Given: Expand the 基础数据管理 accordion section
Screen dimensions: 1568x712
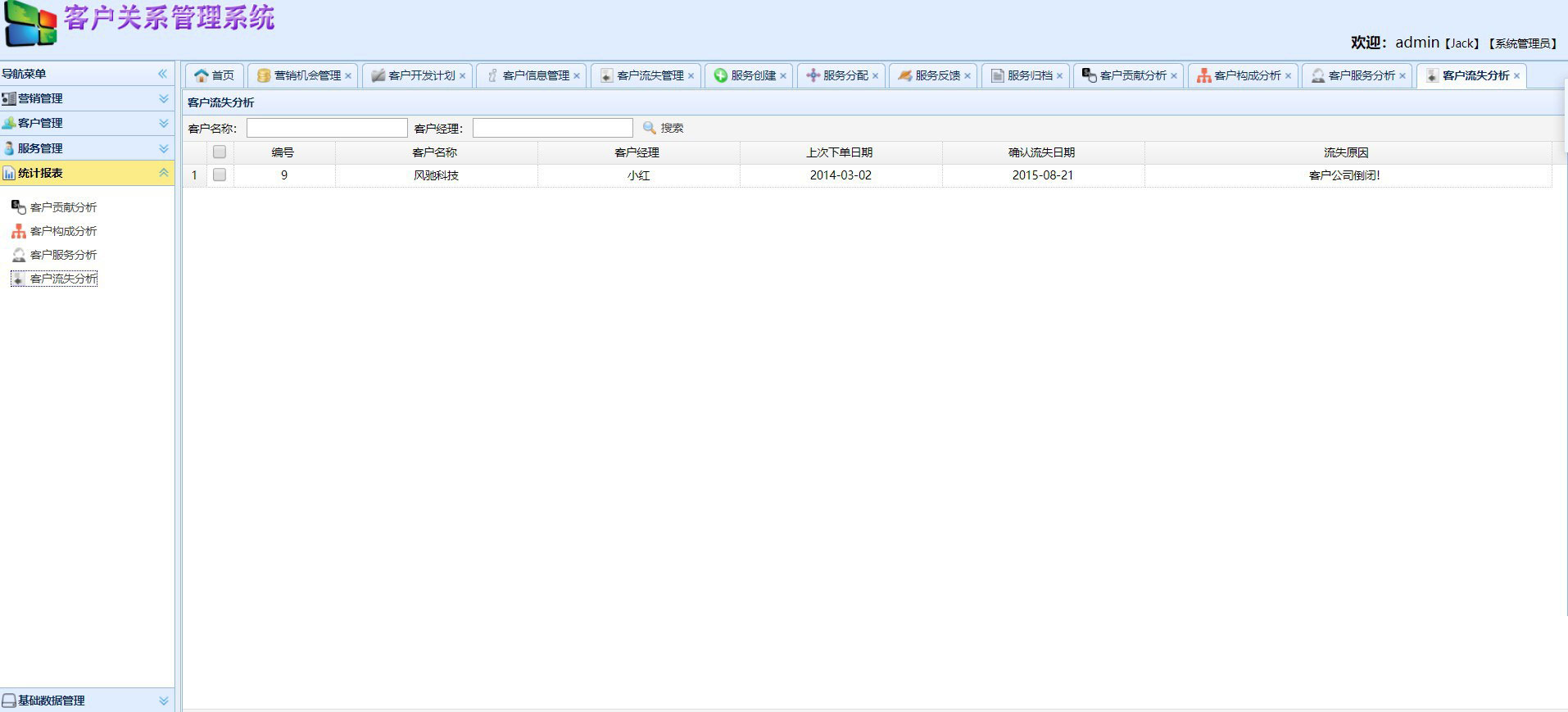Looking at the screenshot, I should tap(163, 701).
